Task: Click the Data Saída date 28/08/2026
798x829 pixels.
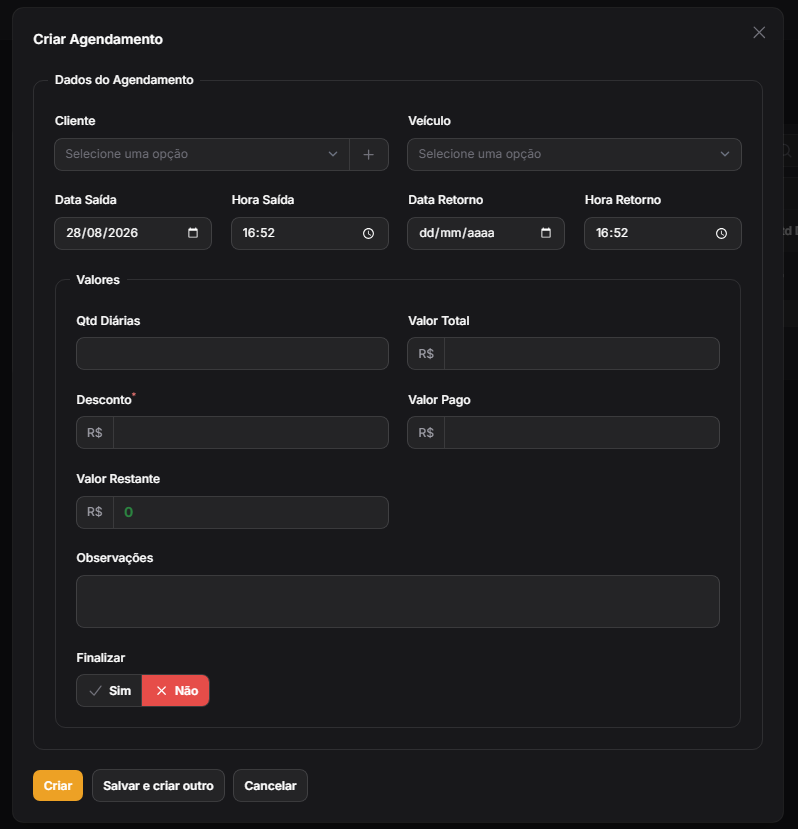Action: (102, 233)
